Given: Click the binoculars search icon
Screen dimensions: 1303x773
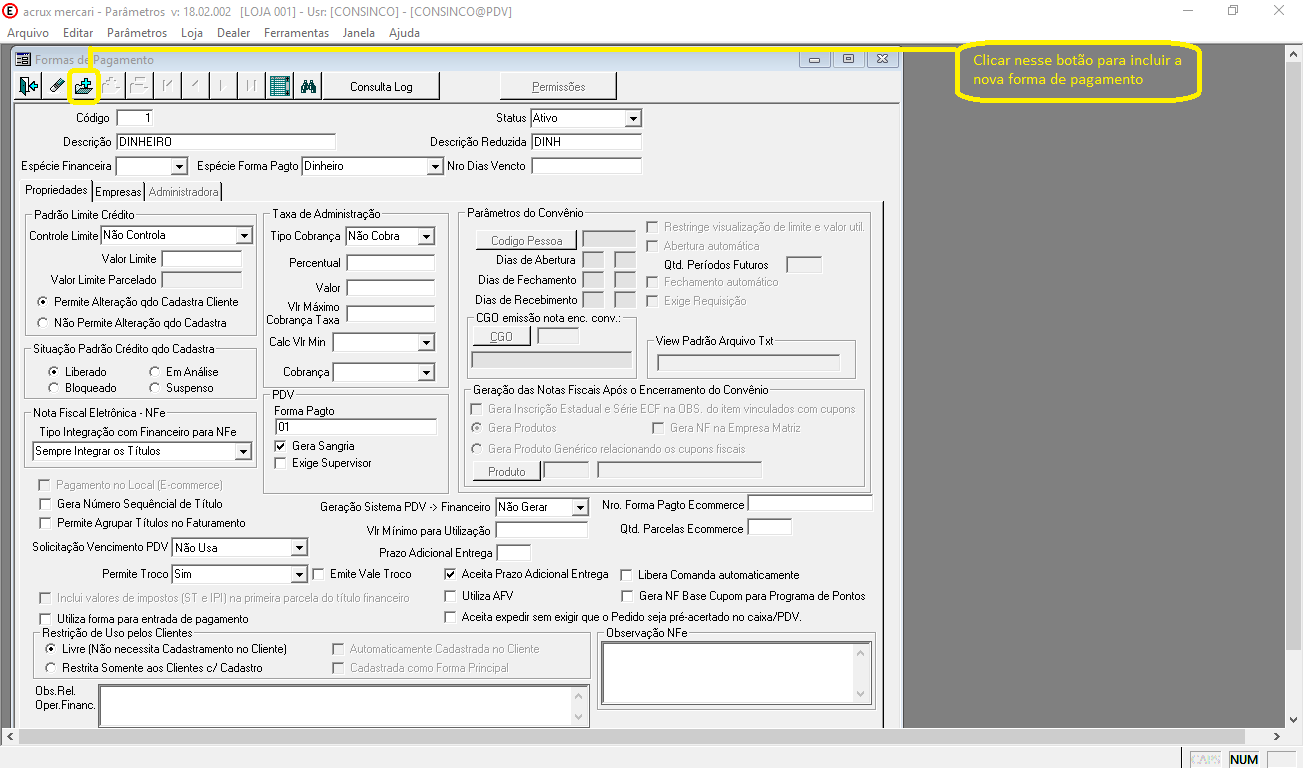Looking at the screenshot, I should 308,87.
